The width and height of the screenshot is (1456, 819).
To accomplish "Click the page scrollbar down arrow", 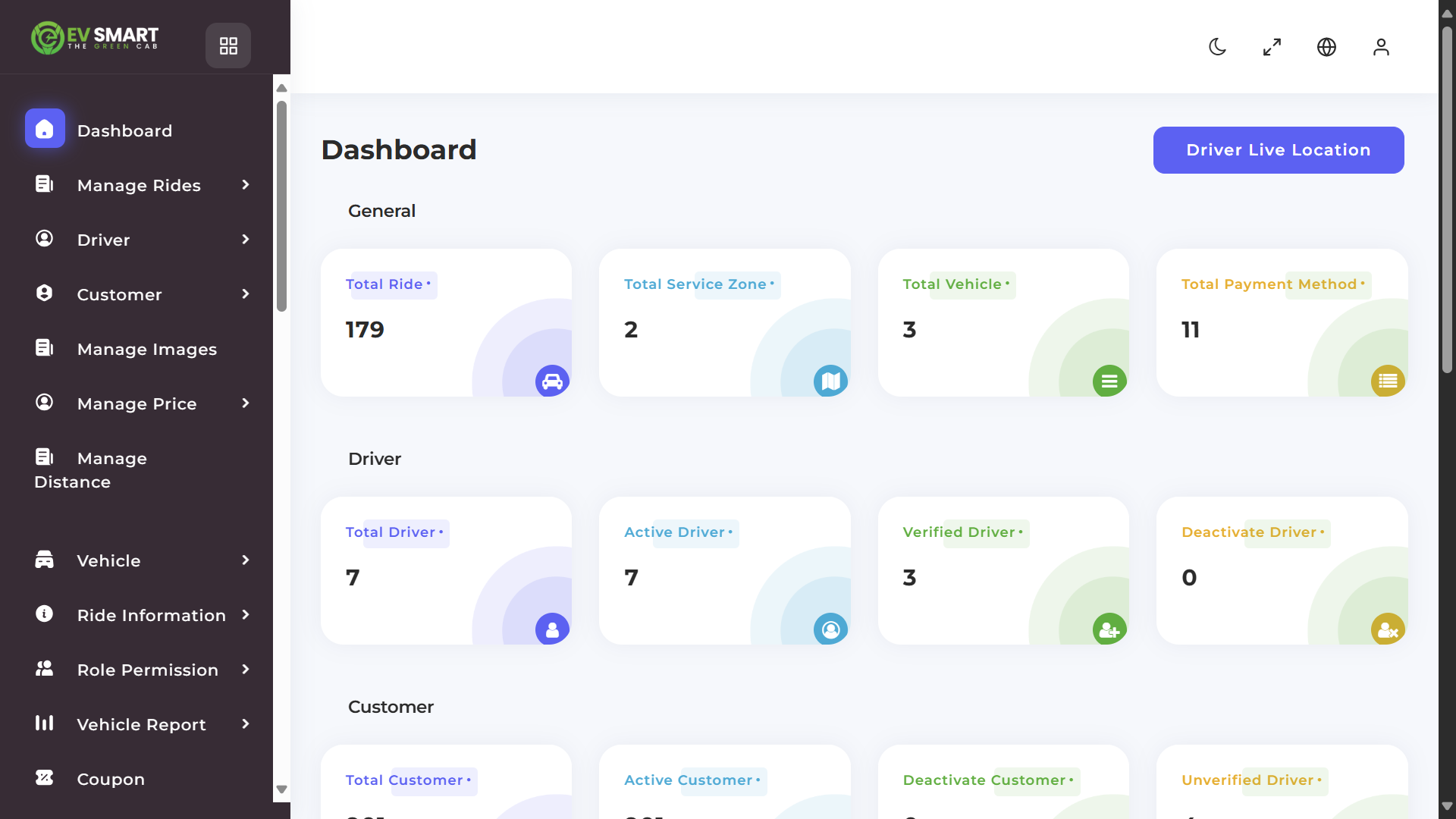I will (x=1447, y=806).
